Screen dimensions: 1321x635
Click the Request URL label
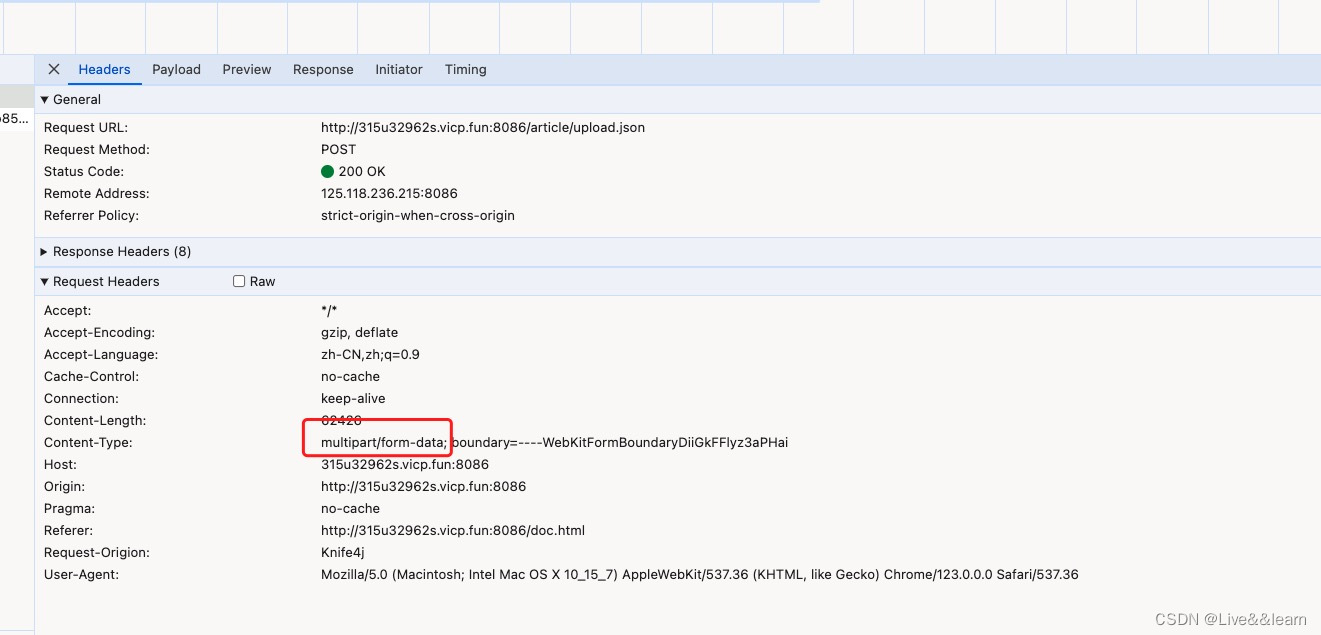(x=86, y=127)
